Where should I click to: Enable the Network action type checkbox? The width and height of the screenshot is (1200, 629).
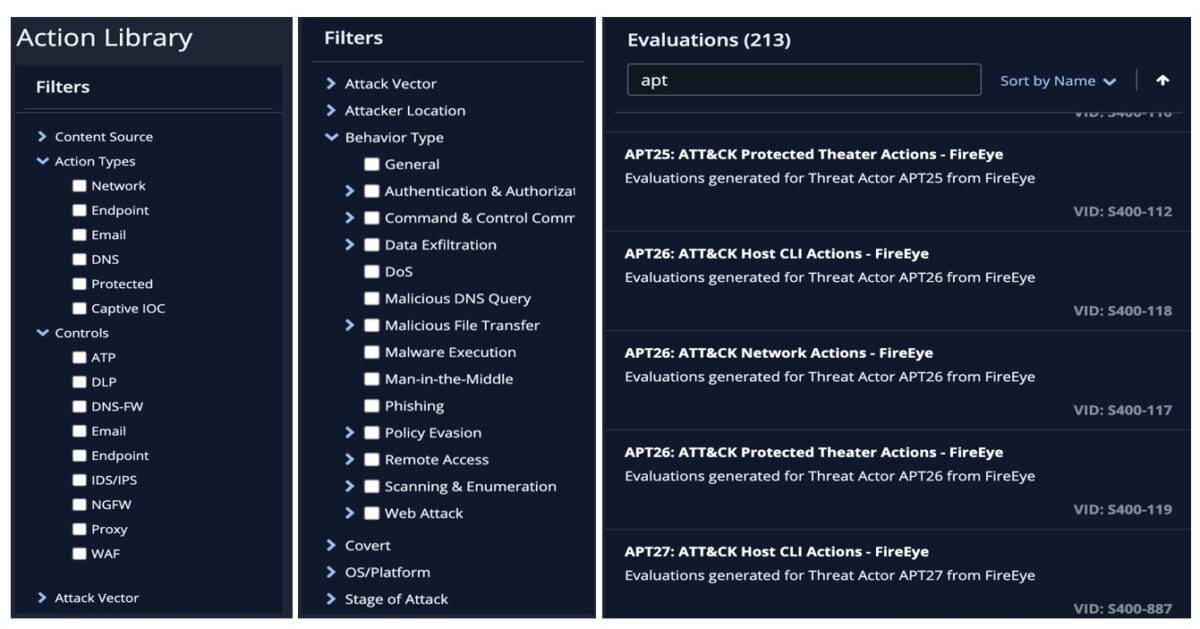[79, 186]
